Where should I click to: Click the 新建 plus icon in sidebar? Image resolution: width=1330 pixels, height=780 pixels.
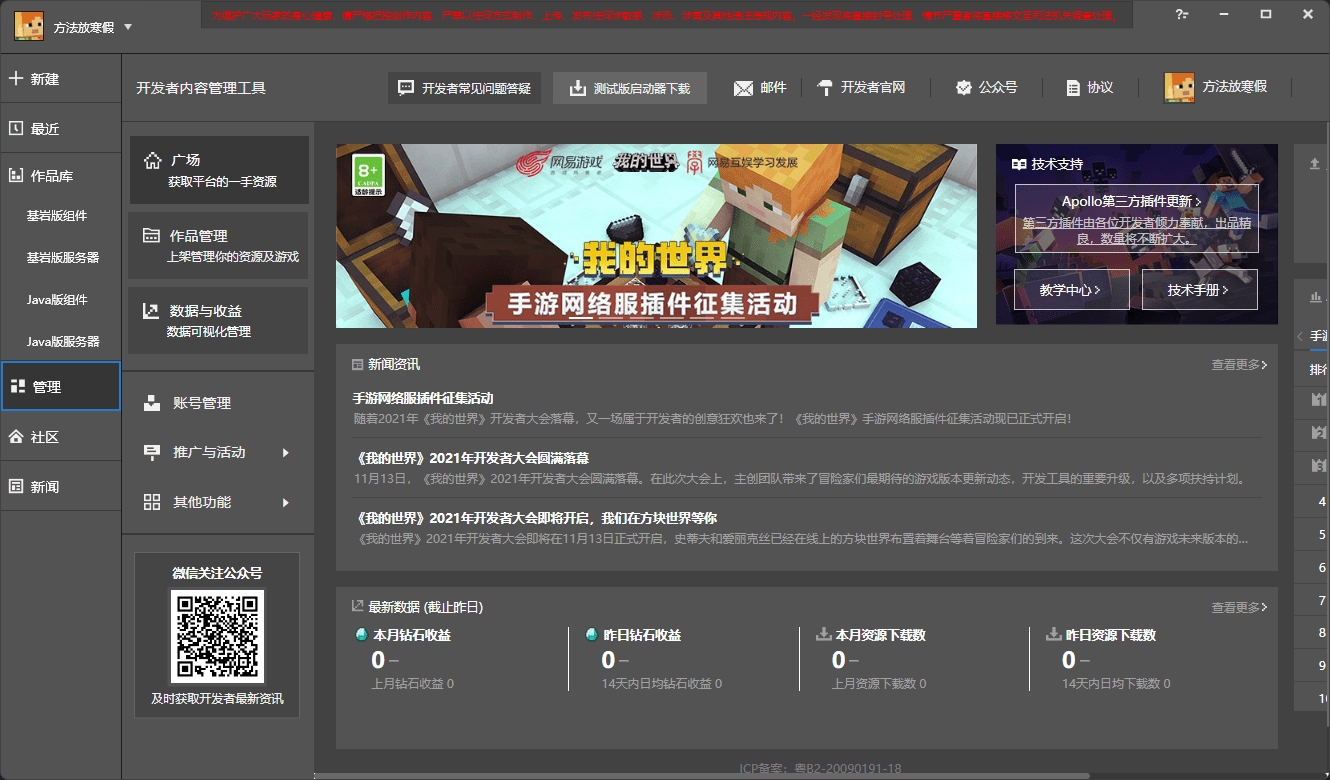point(16,78)
